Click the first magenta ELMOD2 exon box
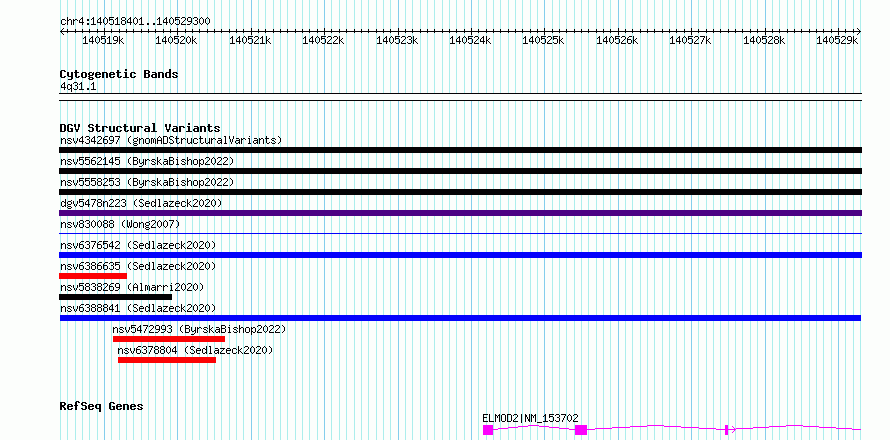 (488, 430)
